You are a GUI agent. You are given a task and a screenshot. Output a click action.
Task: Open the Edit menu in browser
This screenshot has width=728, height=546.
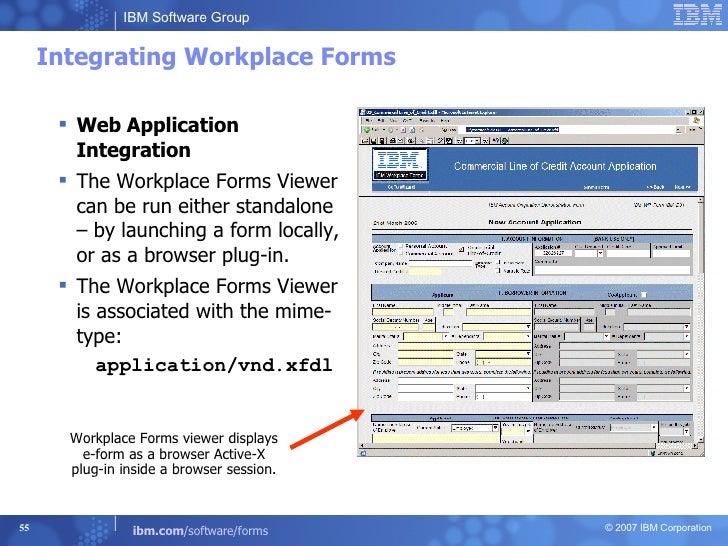381,121
